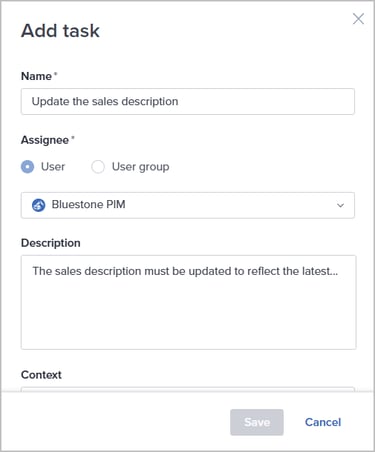Click the Assignee label
Viewport: 375px width, 452px height.
[45, 140]
